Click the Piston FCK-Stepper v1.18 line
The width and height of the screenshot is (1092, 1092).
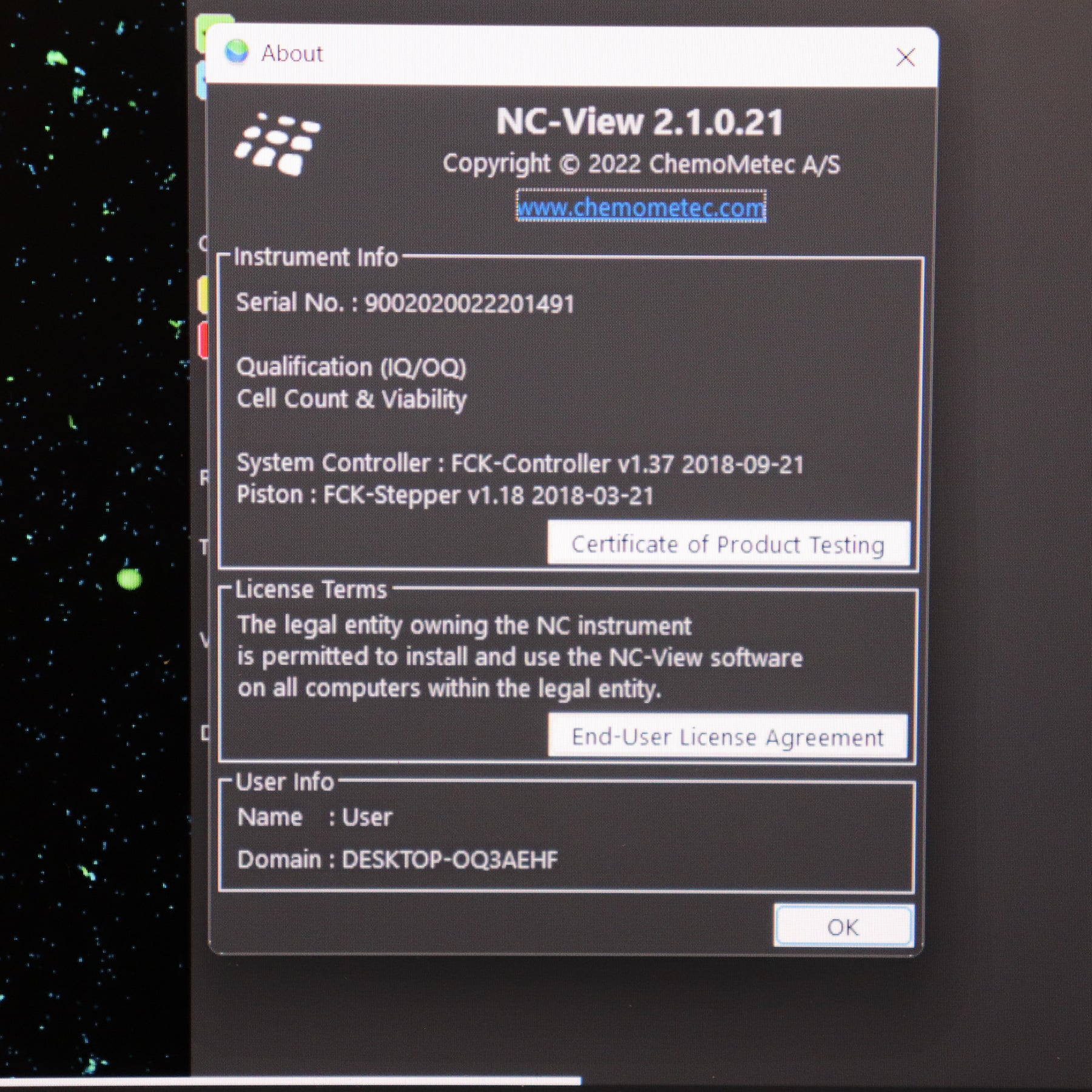click(445, 495)
